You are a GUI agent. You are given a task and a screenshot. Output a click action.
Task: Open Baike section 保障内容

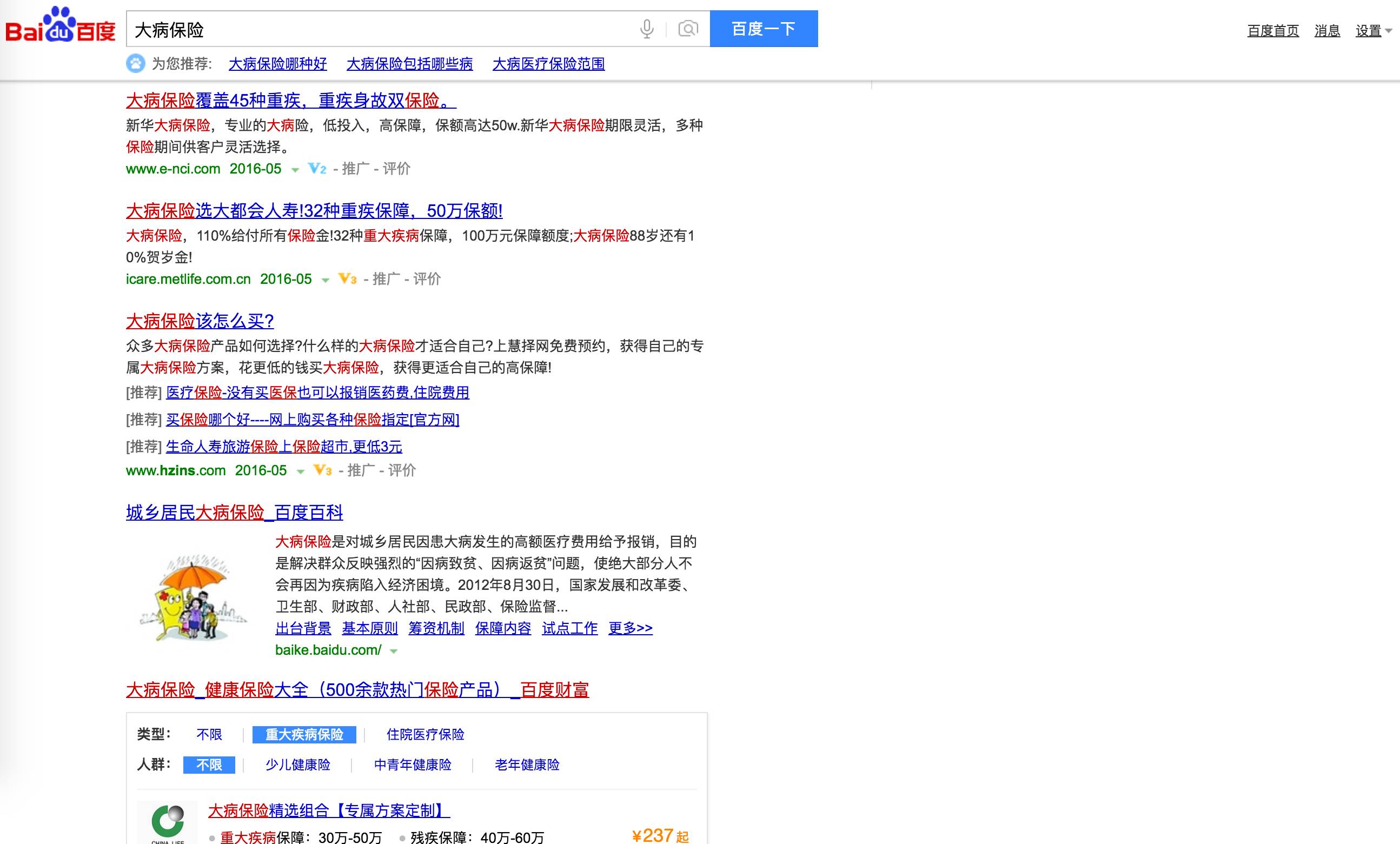[503, 628]
